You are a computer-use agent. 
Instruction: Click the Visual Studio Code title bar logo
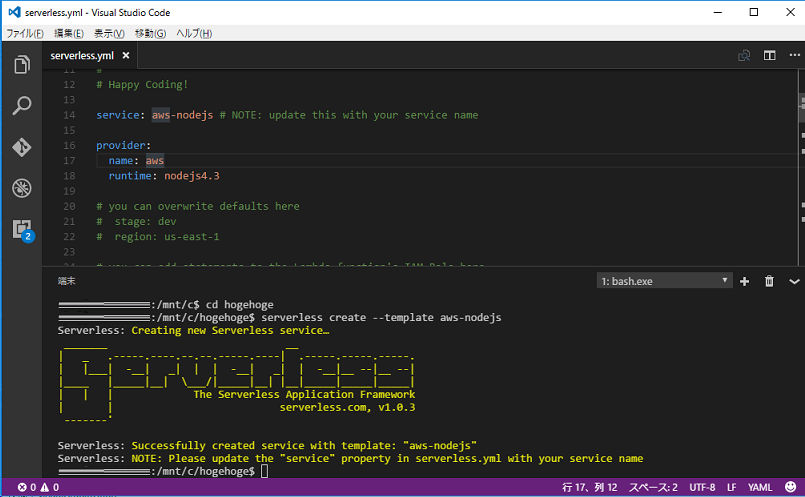point(14,12)
